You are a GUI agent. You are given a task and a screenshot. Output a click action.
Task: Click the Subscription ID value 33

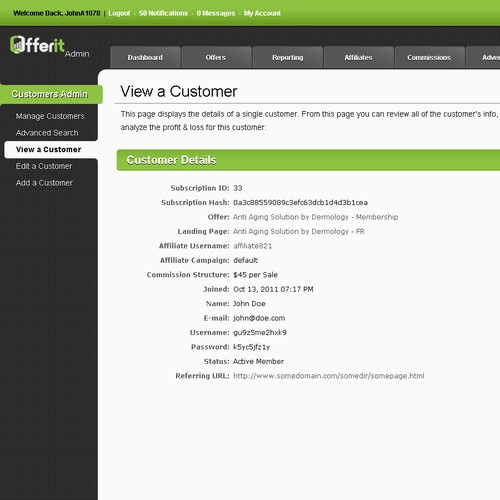238,188
